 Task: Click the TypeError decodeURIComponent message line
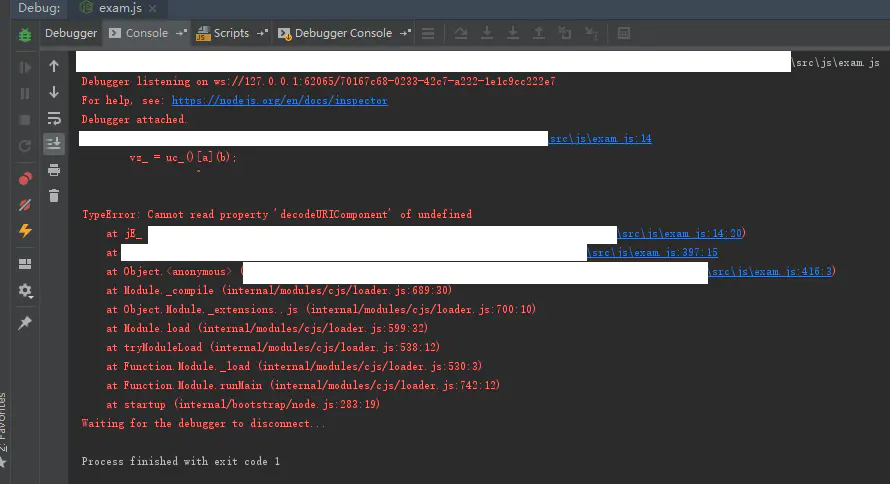277,214
